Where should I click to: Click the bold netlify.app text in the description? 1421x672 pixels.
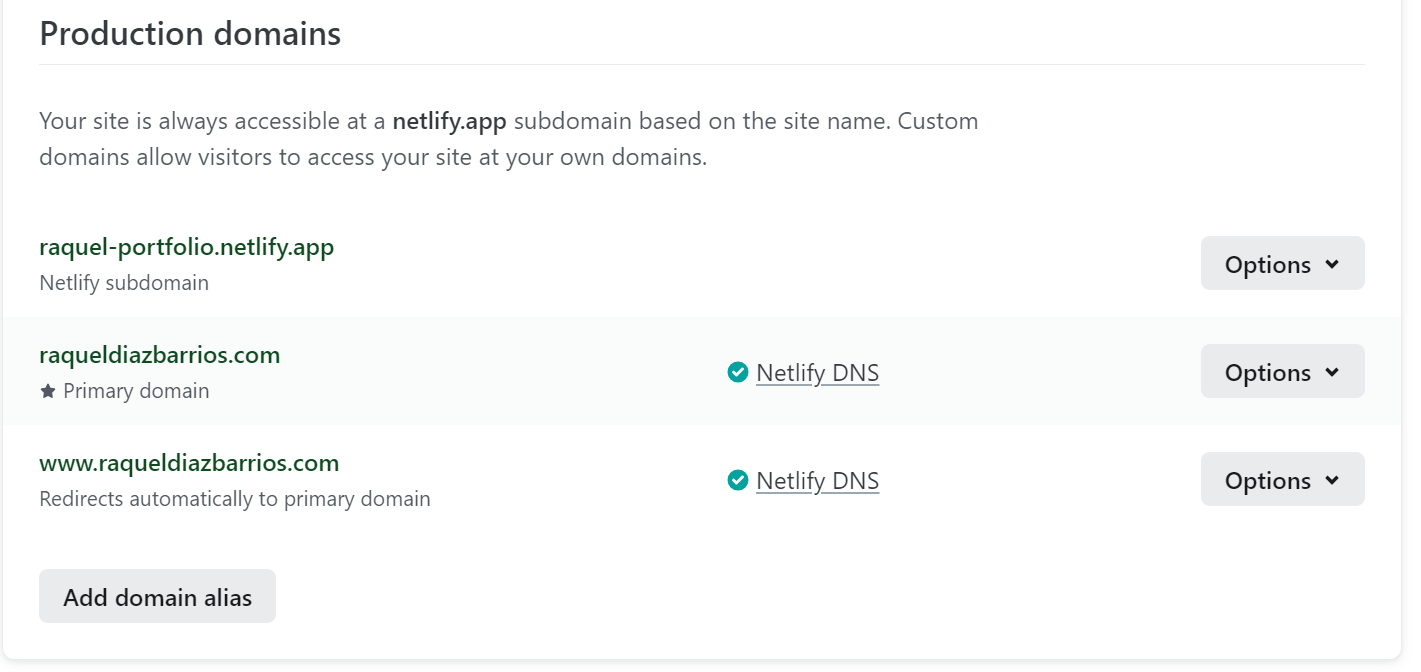tap(449, 122)
